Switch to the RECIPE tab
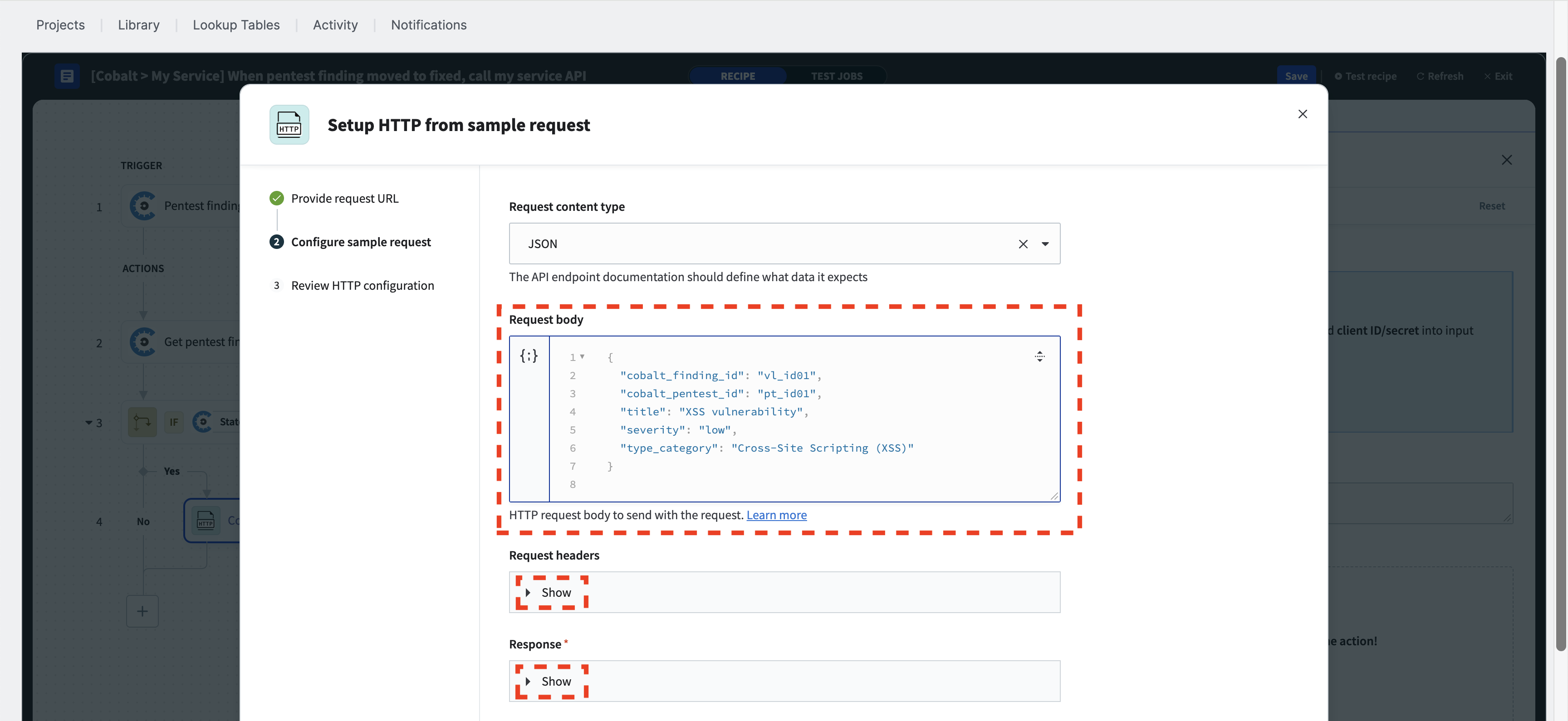The image size is (1568, 721). click(x=738, y=76)
